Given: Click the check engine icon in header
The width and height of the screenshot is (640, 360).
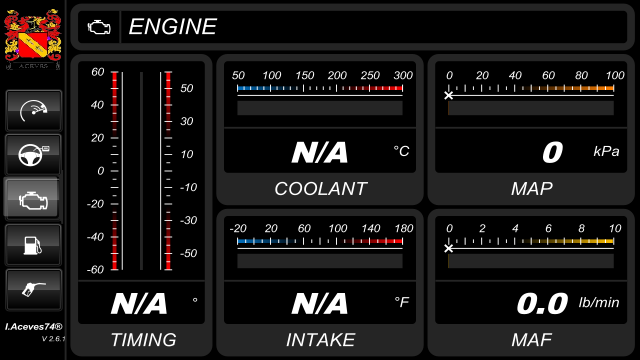Looking at the screenshot, I should (x=99, y=27).
